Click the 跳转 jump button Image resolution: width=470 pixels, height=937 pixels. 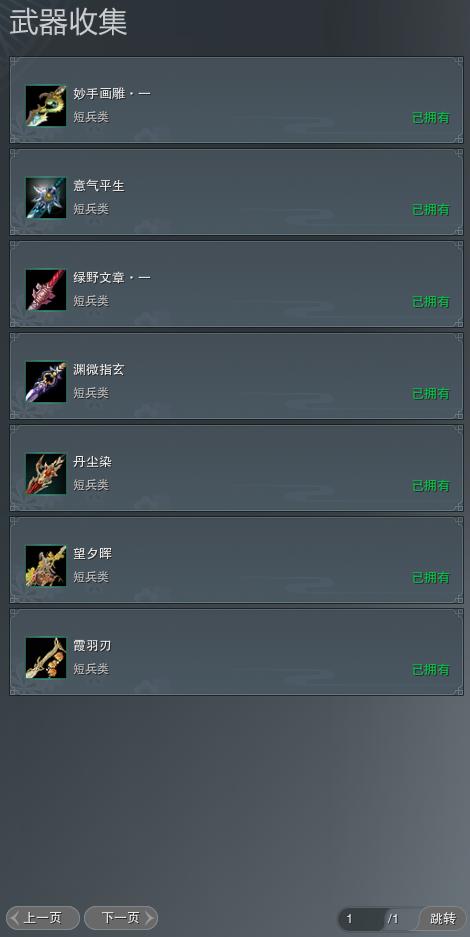point(443,918)
